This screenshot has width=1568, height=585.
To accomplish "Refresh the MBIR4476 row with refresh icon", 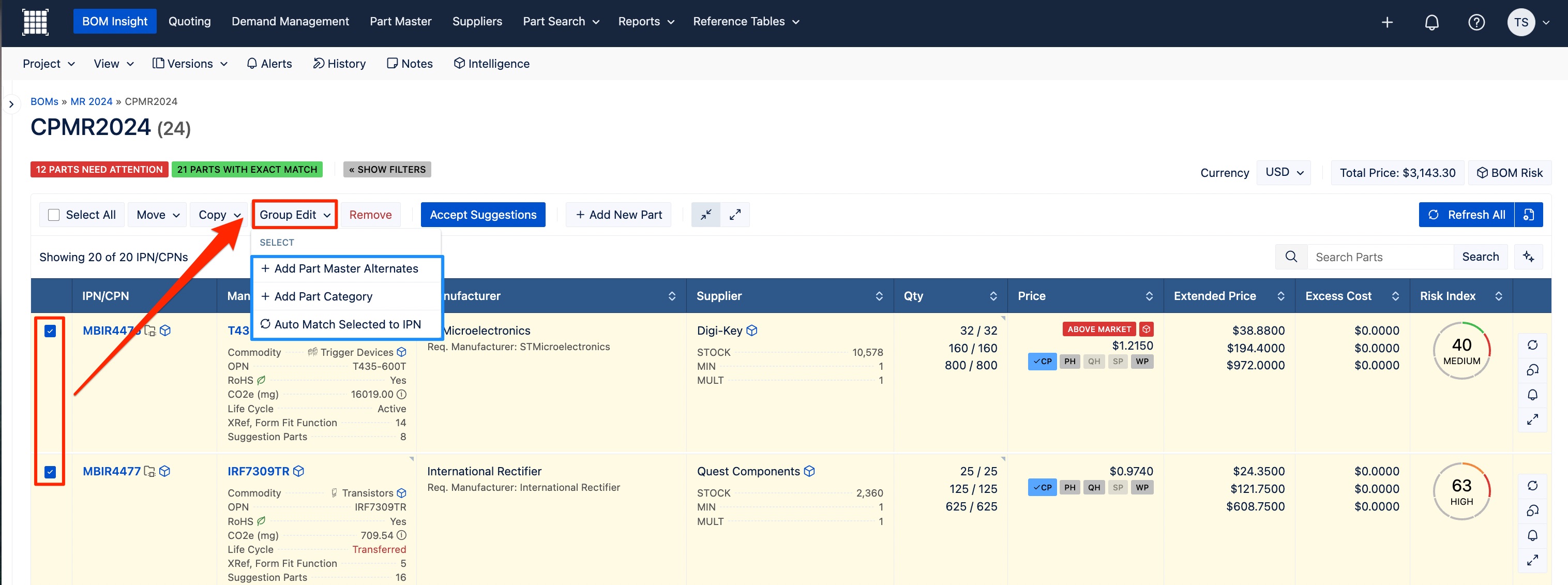I will tap(1533, 345).
